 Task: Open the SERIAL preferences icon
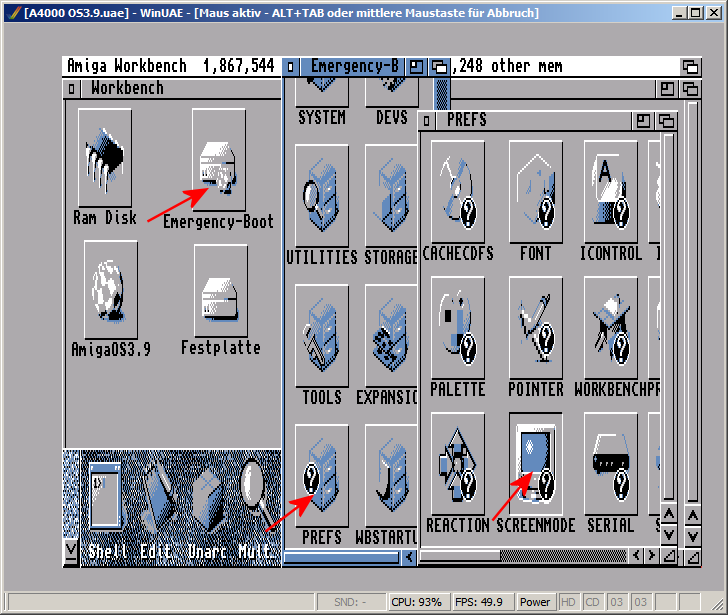[611, 464]
